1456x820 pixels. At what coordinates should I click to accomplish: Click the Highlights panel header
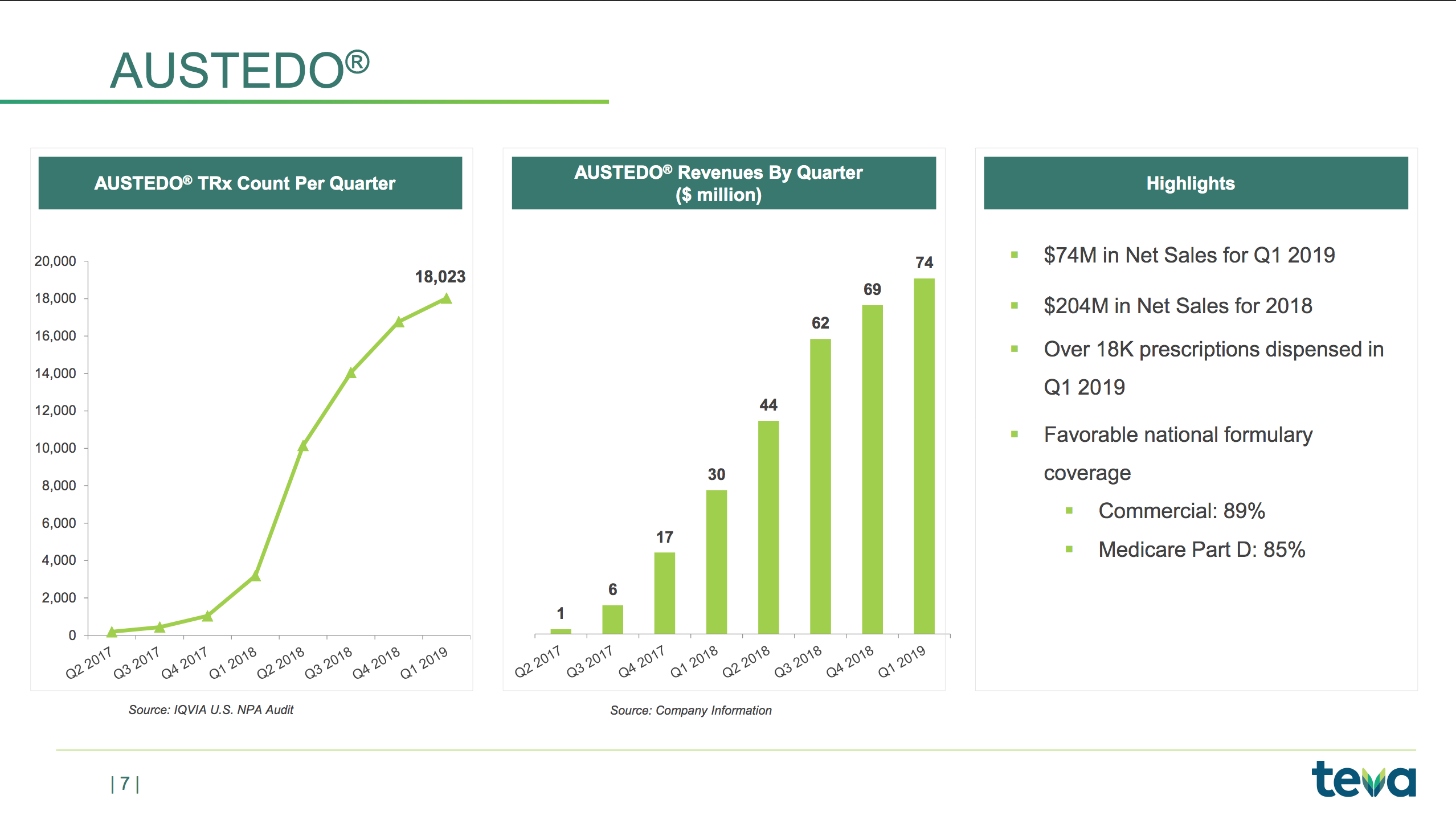[1196, 183]
